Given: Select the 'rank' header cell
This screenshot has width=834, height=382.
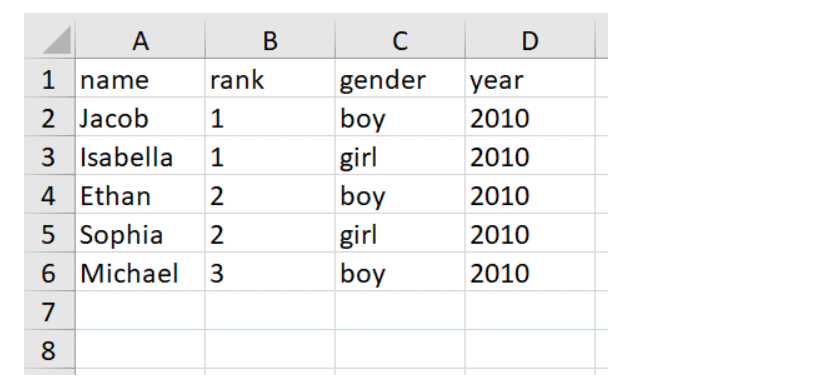Looking at the screenshot, I should [270, 78].
